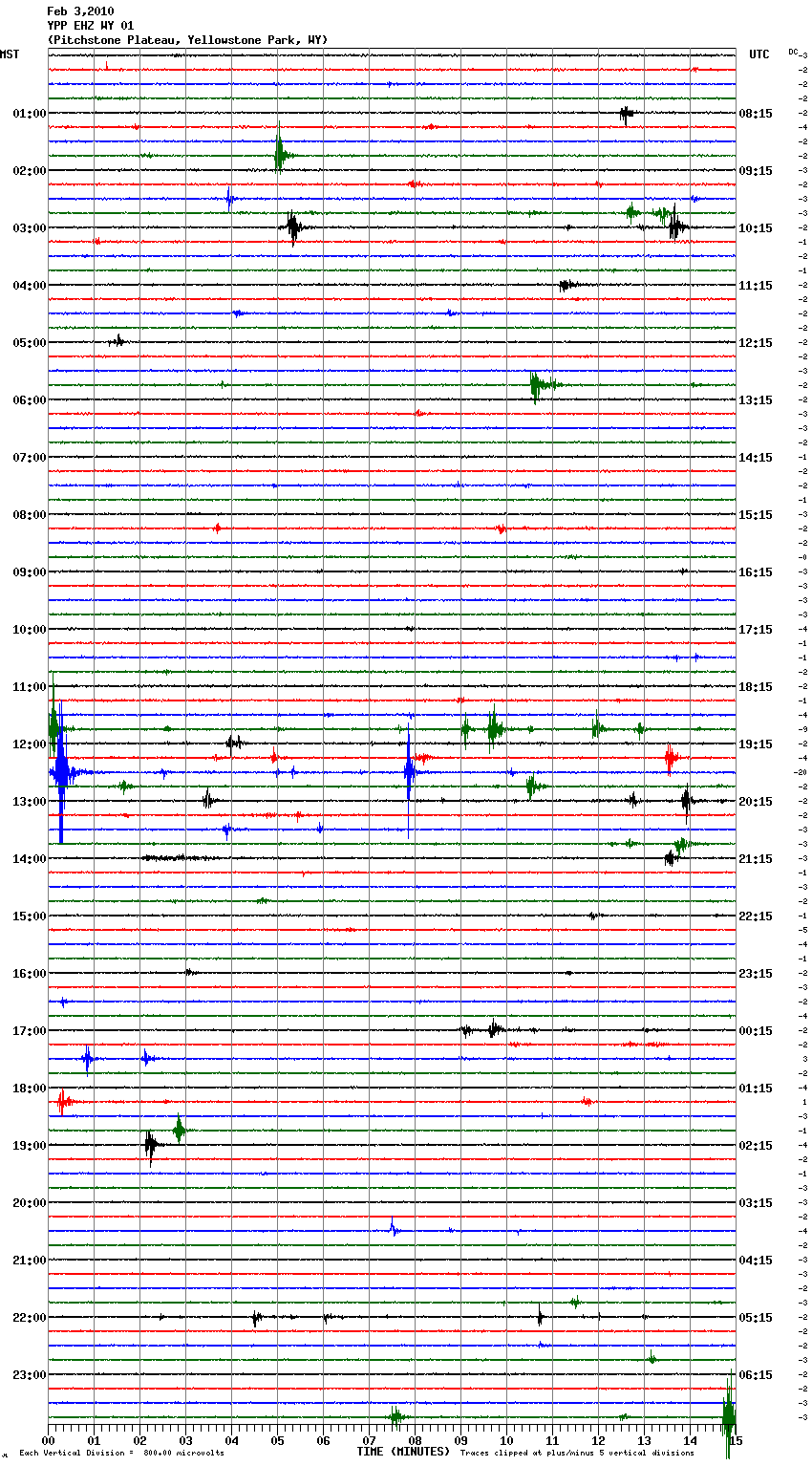
Task: Click the MST time zone header
Action: click(x=10, y=54)
